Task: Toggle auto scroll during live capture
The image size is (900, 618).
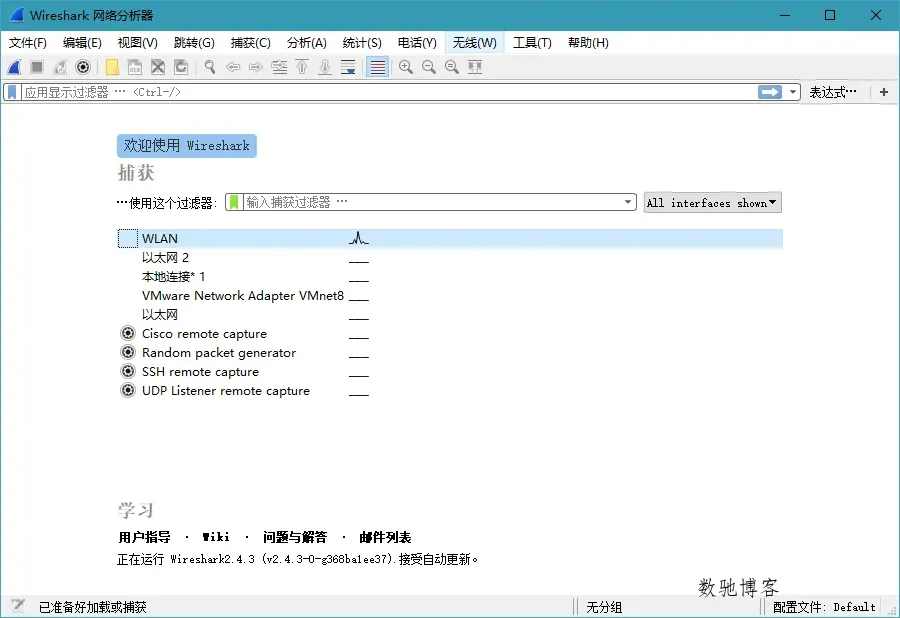Action: (348, 67)
